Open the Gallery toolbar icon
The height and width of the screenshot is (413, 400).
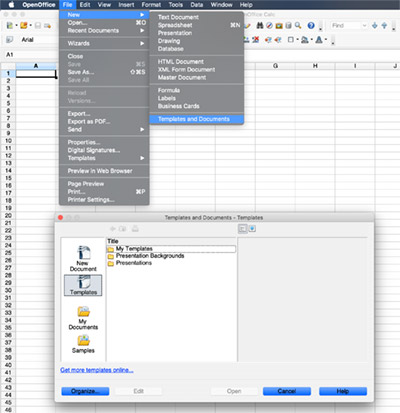click(279, 25)
